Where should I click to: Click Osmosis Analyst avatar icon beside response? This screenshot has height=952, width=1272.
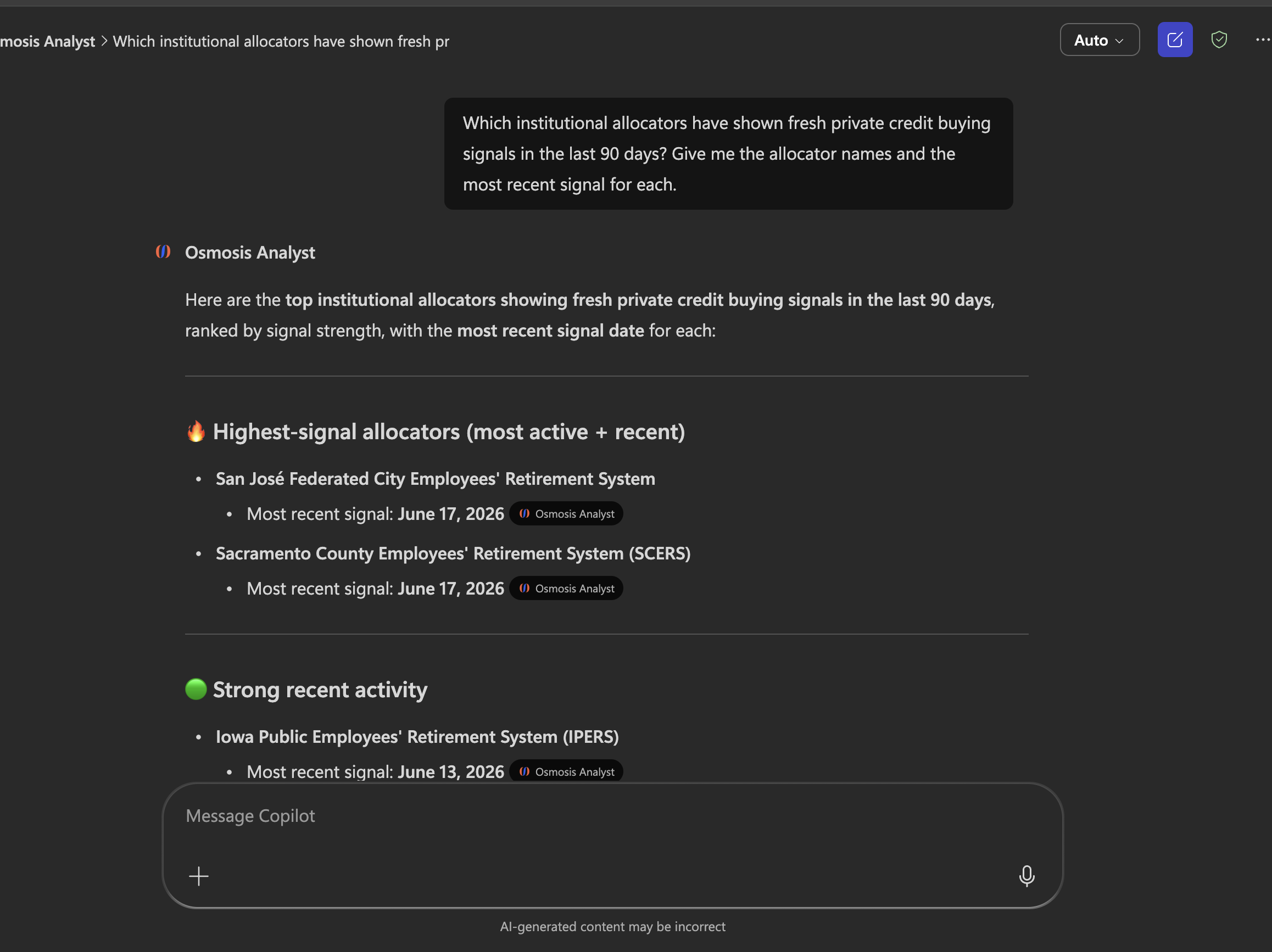click(163, 252)
